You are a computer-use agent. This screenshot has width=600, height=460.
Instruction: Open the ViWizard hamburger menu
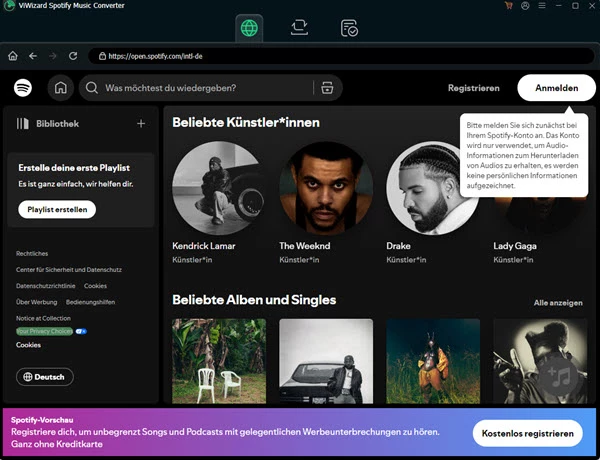pos(542,6)
